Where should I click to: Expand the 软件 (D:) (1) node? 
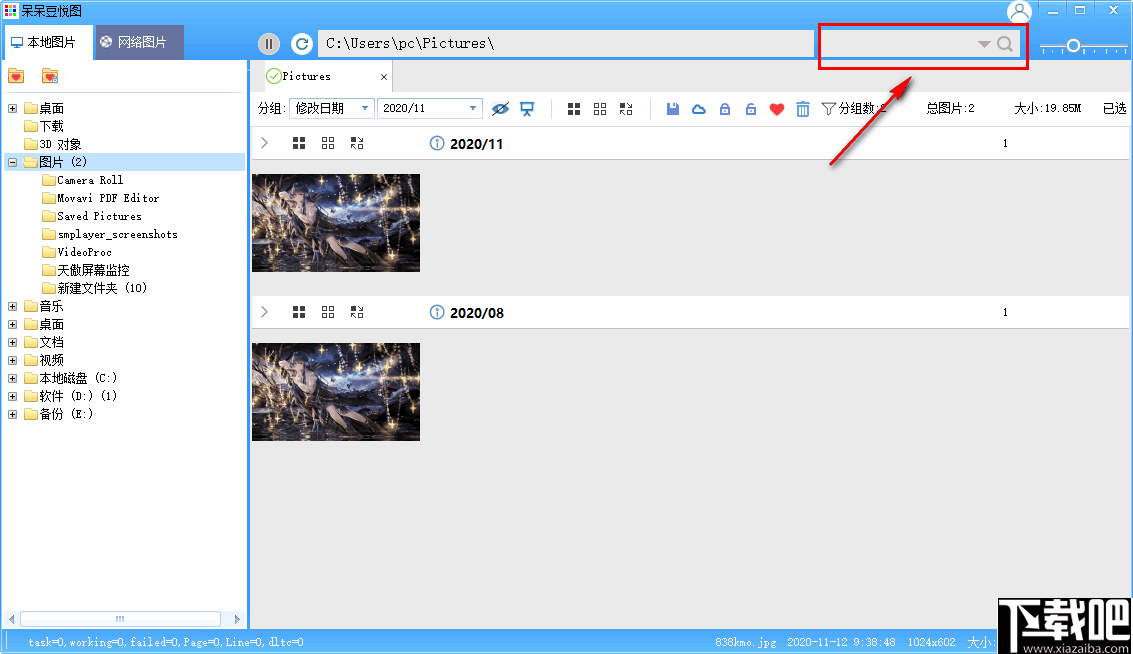(12, 396)
